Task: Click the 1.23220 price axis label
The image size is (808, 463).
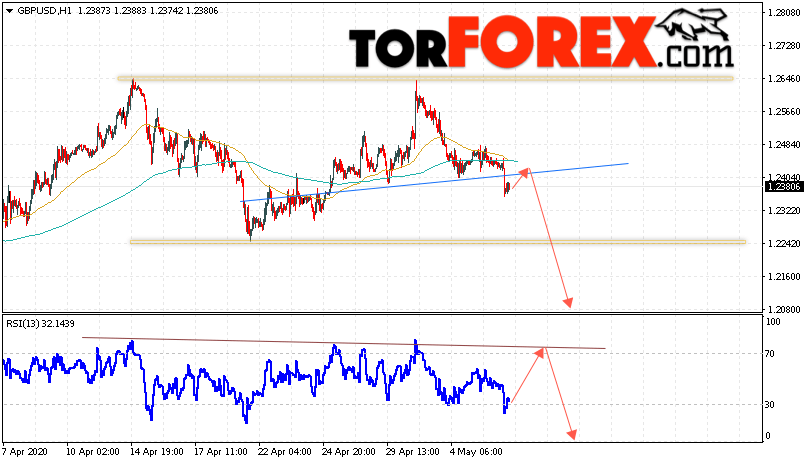Action: 784,210
